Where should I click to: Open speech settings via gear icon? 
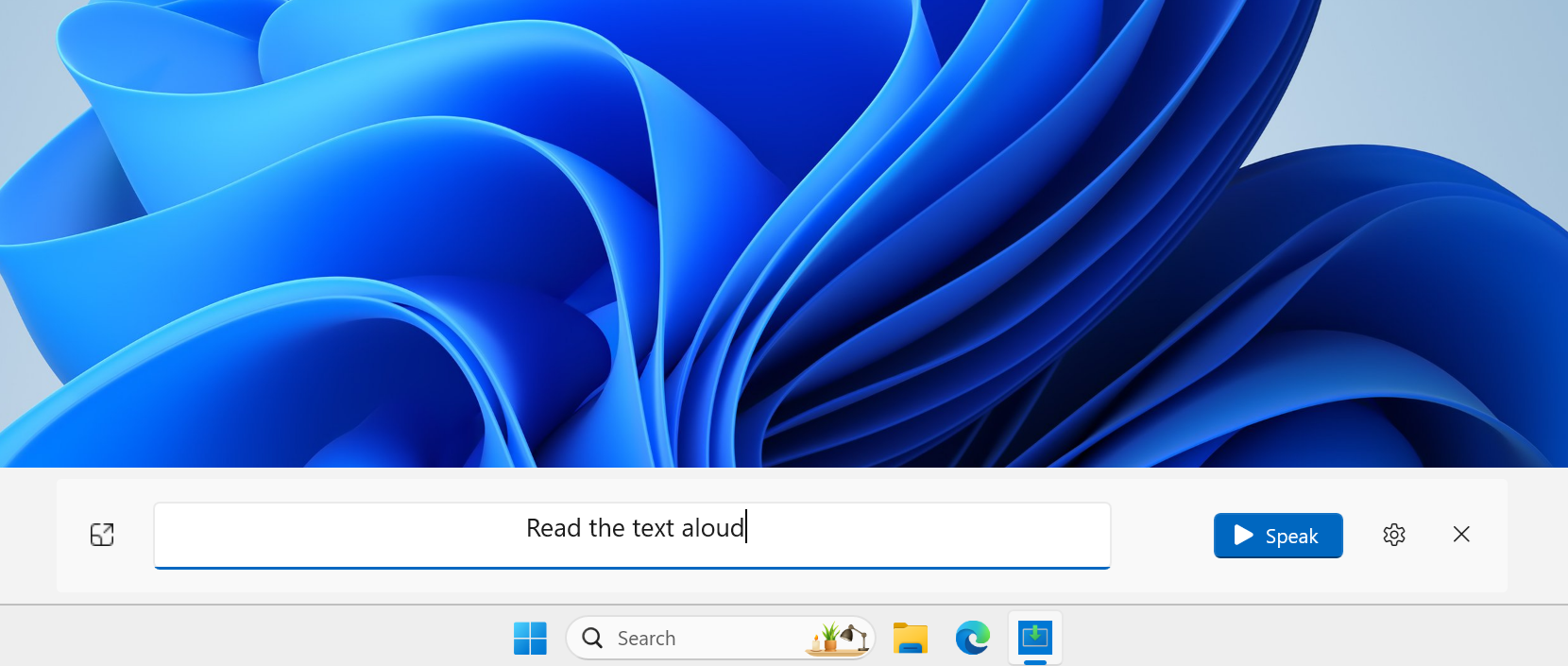1394,535
